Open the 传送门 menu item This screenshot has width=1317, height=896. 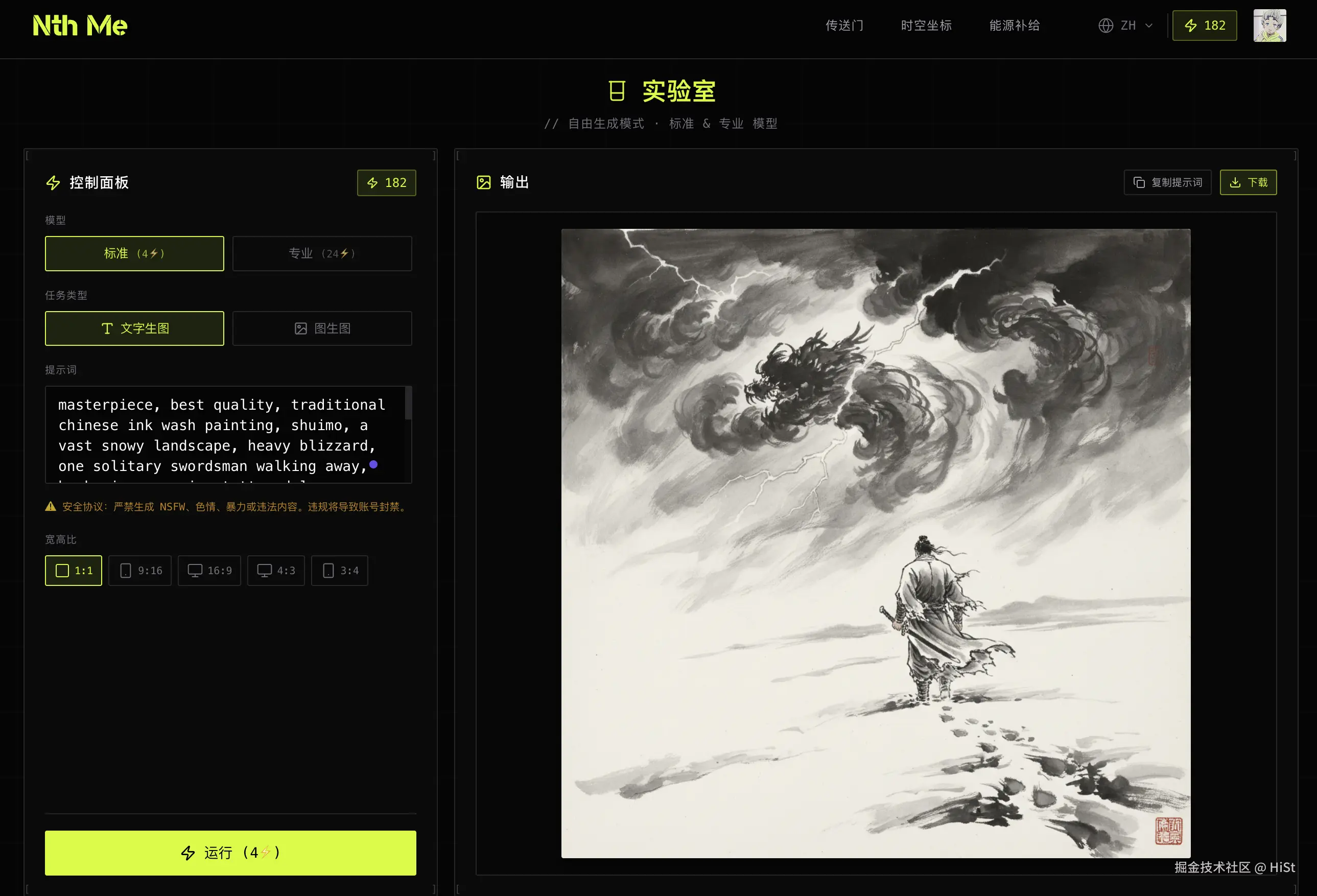pos(844,26)
